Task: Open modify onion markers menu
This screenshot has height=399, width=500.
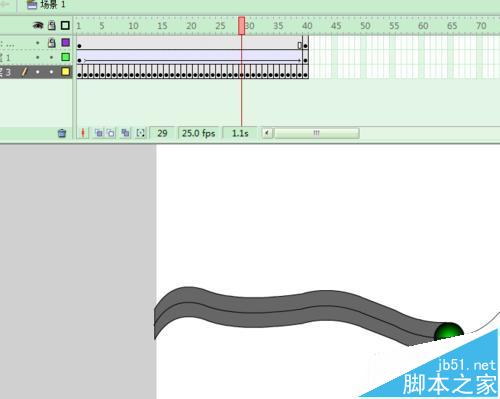Action: (x=141, y=133)
